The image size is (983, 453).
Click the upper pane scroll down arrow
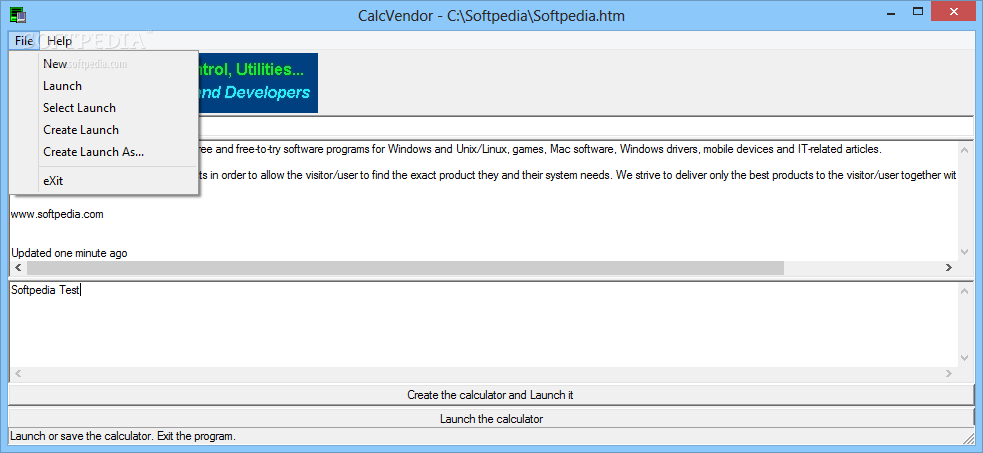pos(965,251)
